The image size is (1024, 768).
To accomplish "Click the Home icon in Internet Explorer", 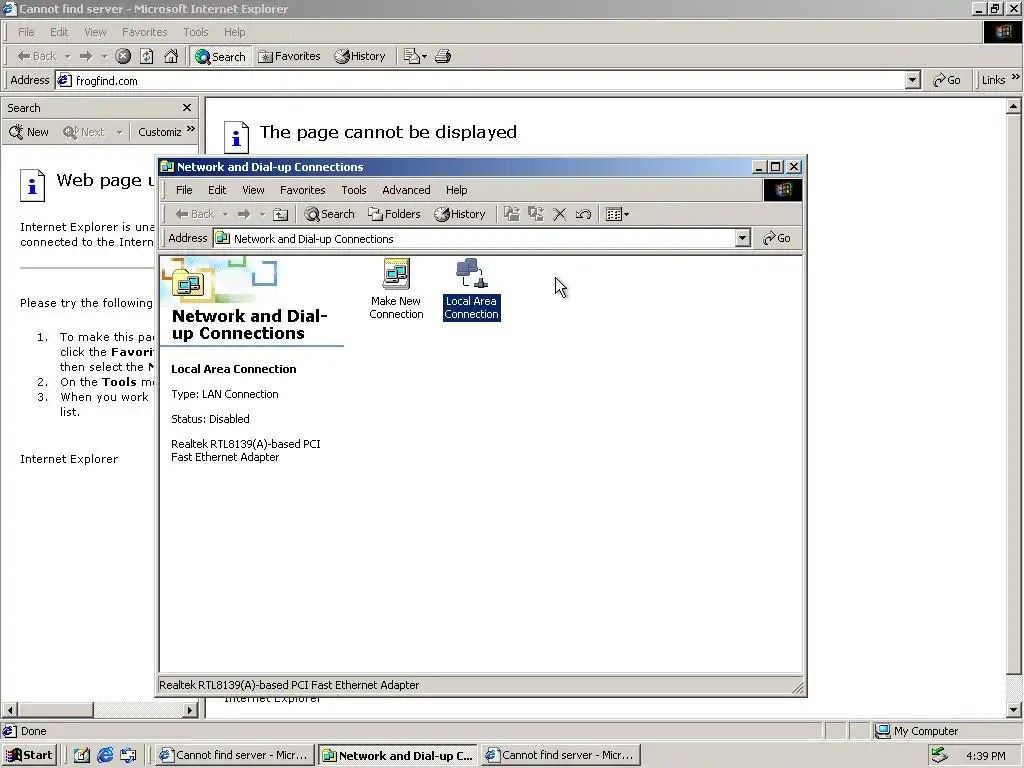I will tap(171, 56).
